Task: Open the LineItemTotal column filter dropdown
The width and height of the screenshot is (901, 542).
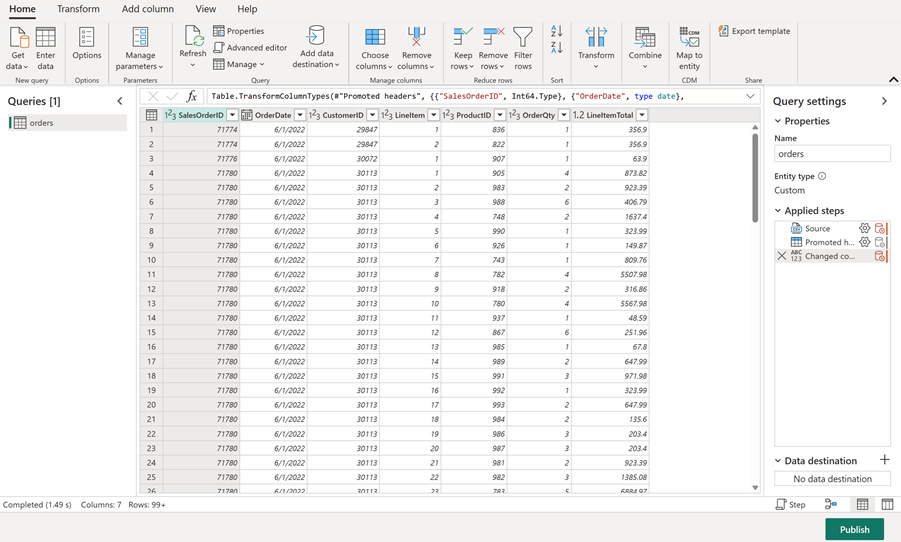Action: [x=642, y=115]
